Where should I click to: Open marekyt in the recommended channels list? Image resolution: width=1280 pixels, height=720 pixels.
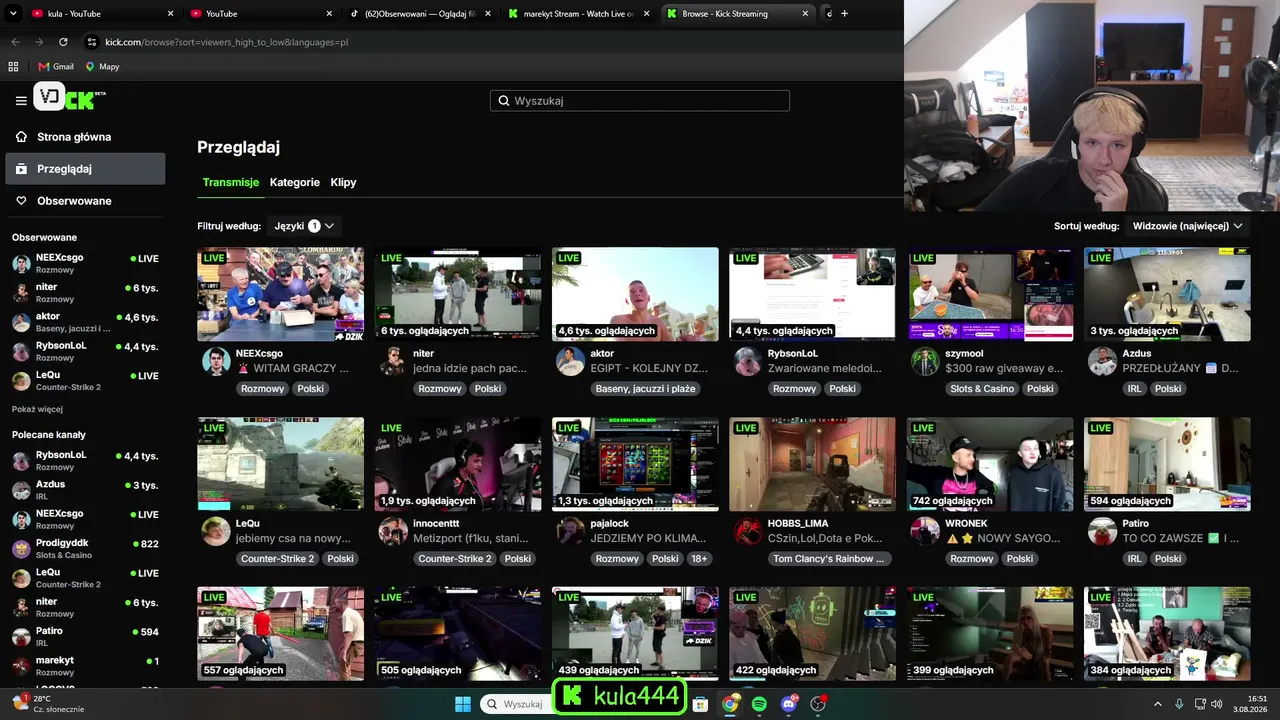pos(85,666)
